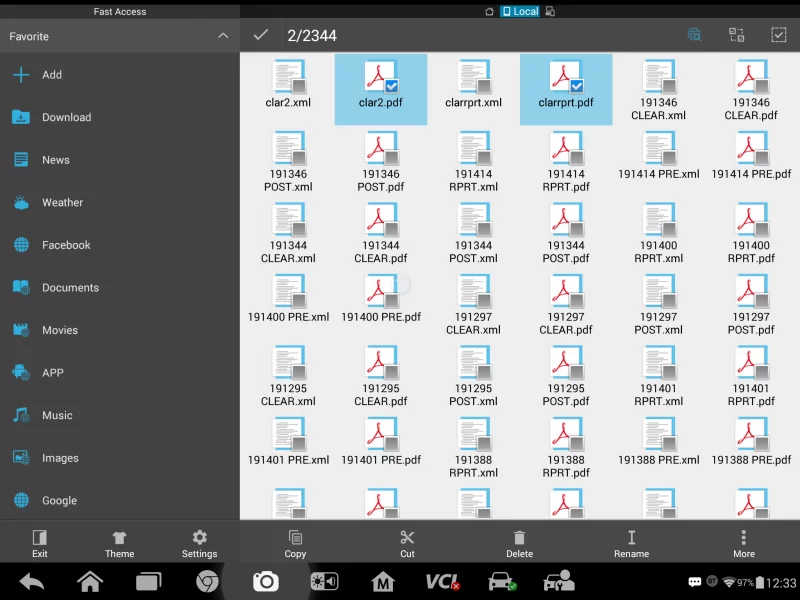Open Settings gear in sidebar footer

tap(199, 543)
